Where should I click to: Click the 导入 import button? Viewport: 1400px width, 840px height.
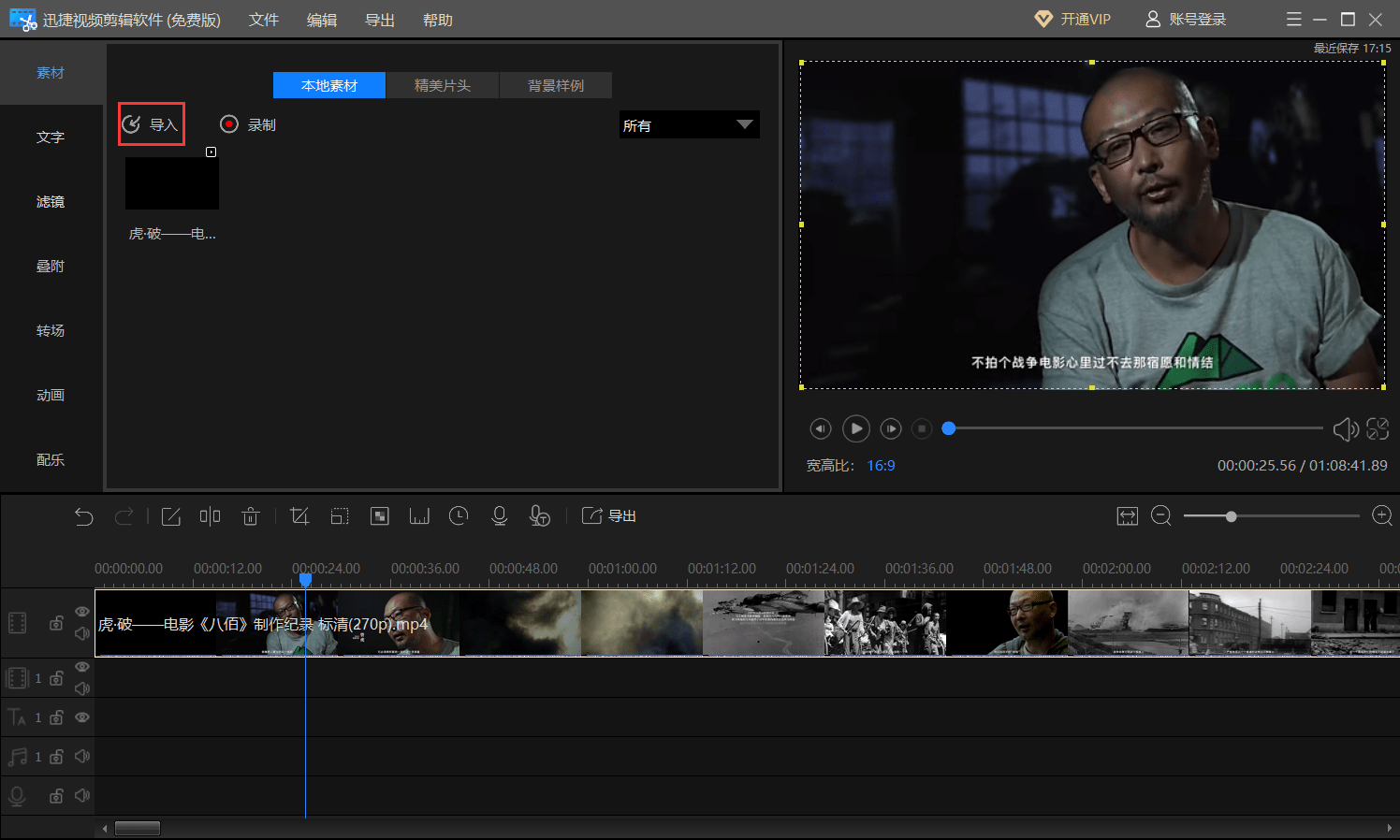click(x=151, y=124)
